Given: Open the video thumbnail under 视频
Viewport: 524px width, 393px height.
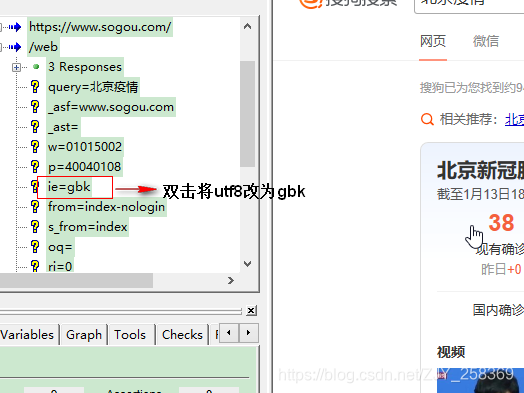Looking at the screenshot, I should [x=480, y=381].
